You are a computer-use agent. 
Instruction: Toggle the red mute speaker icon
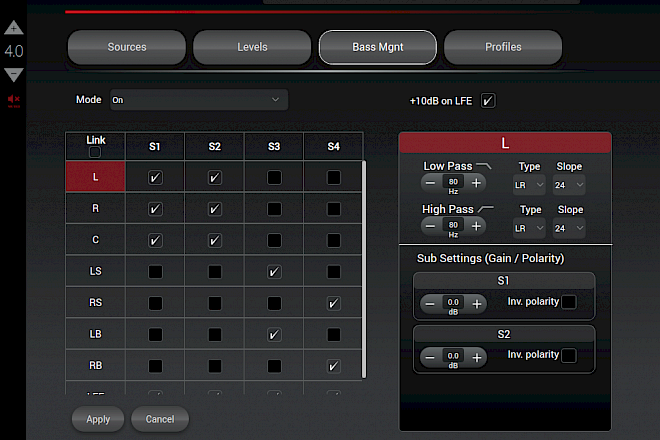[x=13, y=100]
